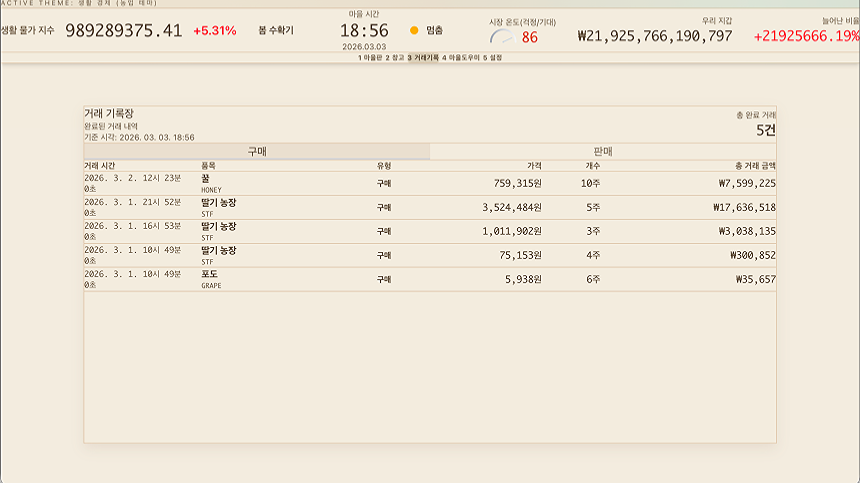Sort by the 거래 시간 column header
Viewport: 860px width, 483px height.
click(99, 165)
